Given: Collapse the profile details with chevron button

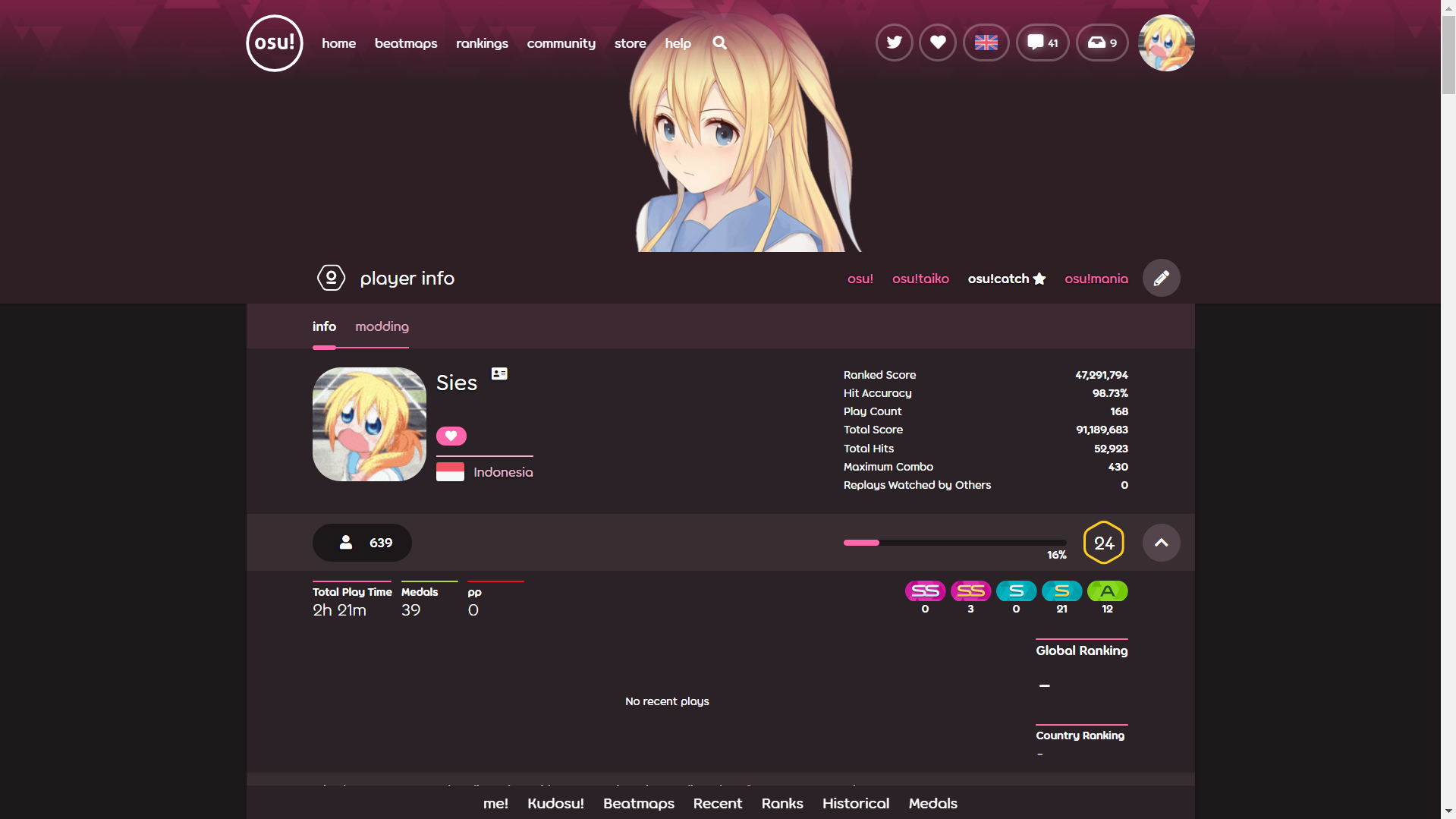Looking at the screenshot, I should tap(1161, 543).
